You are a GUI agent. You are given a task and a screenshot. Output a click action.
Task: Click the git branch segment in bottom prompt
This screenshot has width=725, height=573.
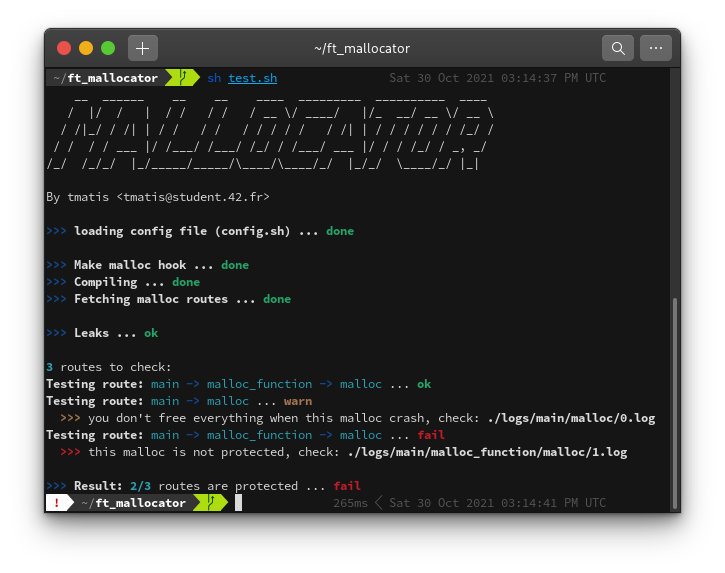click(x=210, y=503)
